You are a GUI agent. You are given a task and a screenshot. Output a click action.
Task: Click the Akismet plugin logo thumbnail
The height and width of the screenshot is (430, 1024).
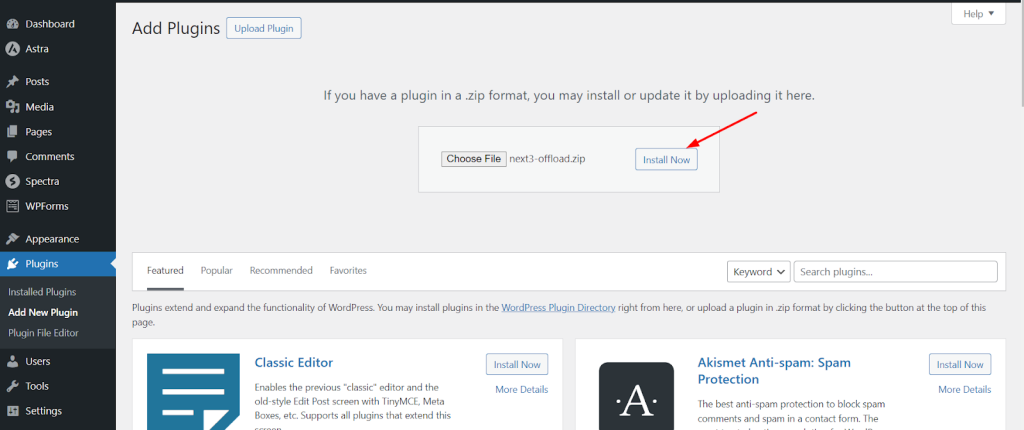click(636, 396)
